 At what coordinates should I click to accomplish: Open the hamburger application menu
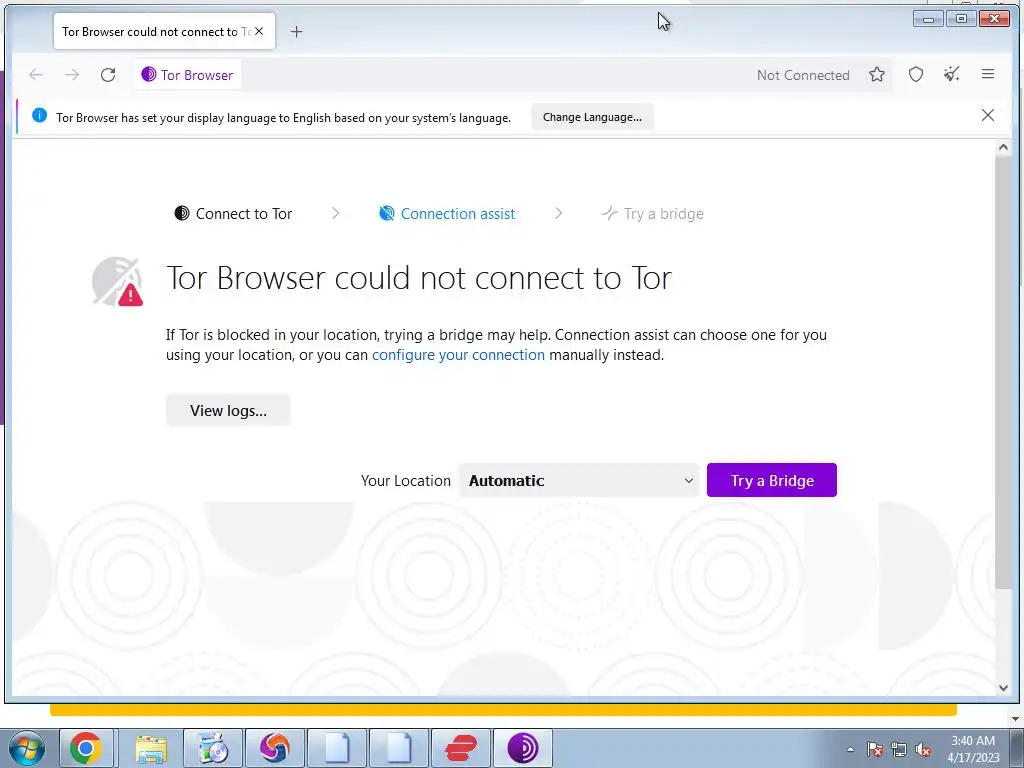click(x=987, y=74)
